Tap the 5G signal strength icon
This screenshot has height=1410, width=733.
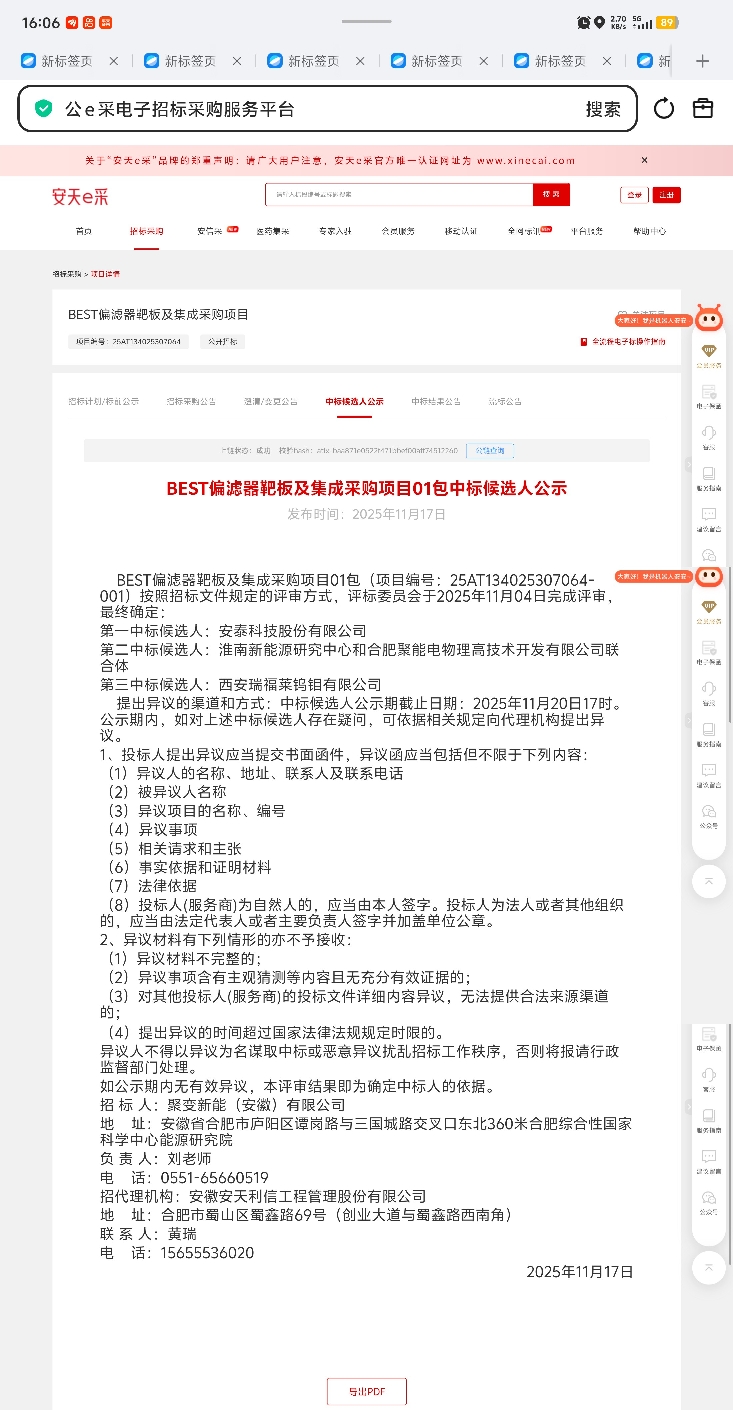[x=641, y=22]
